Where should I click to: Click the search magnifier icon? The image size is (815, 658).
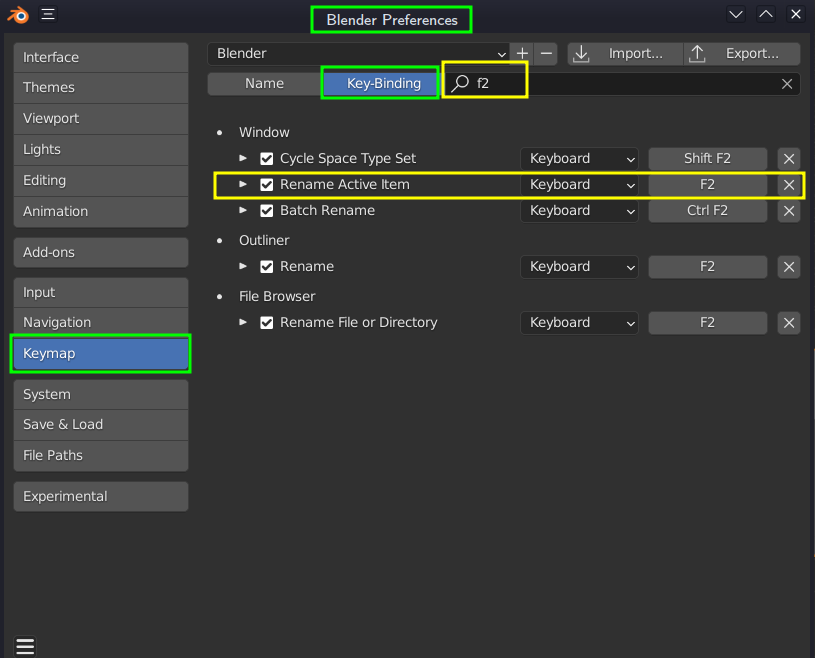click(460, 83)
